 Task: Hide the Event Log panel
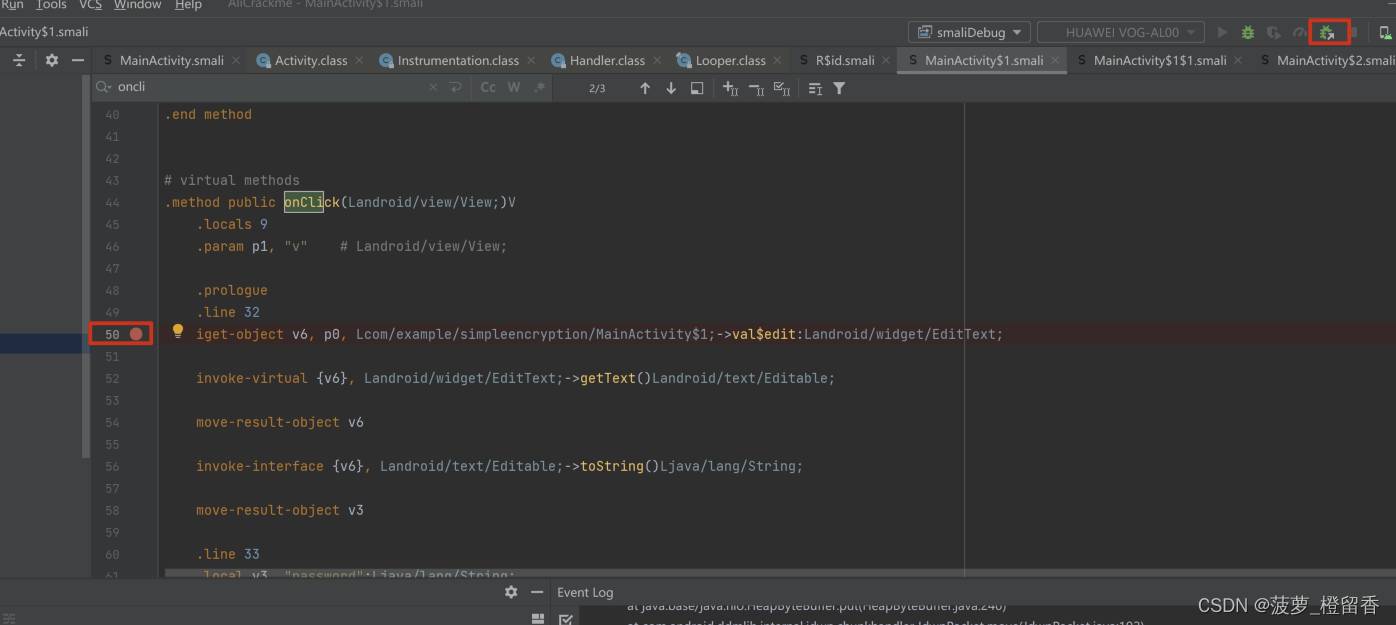pyautogui.click(x=537, y=592)
